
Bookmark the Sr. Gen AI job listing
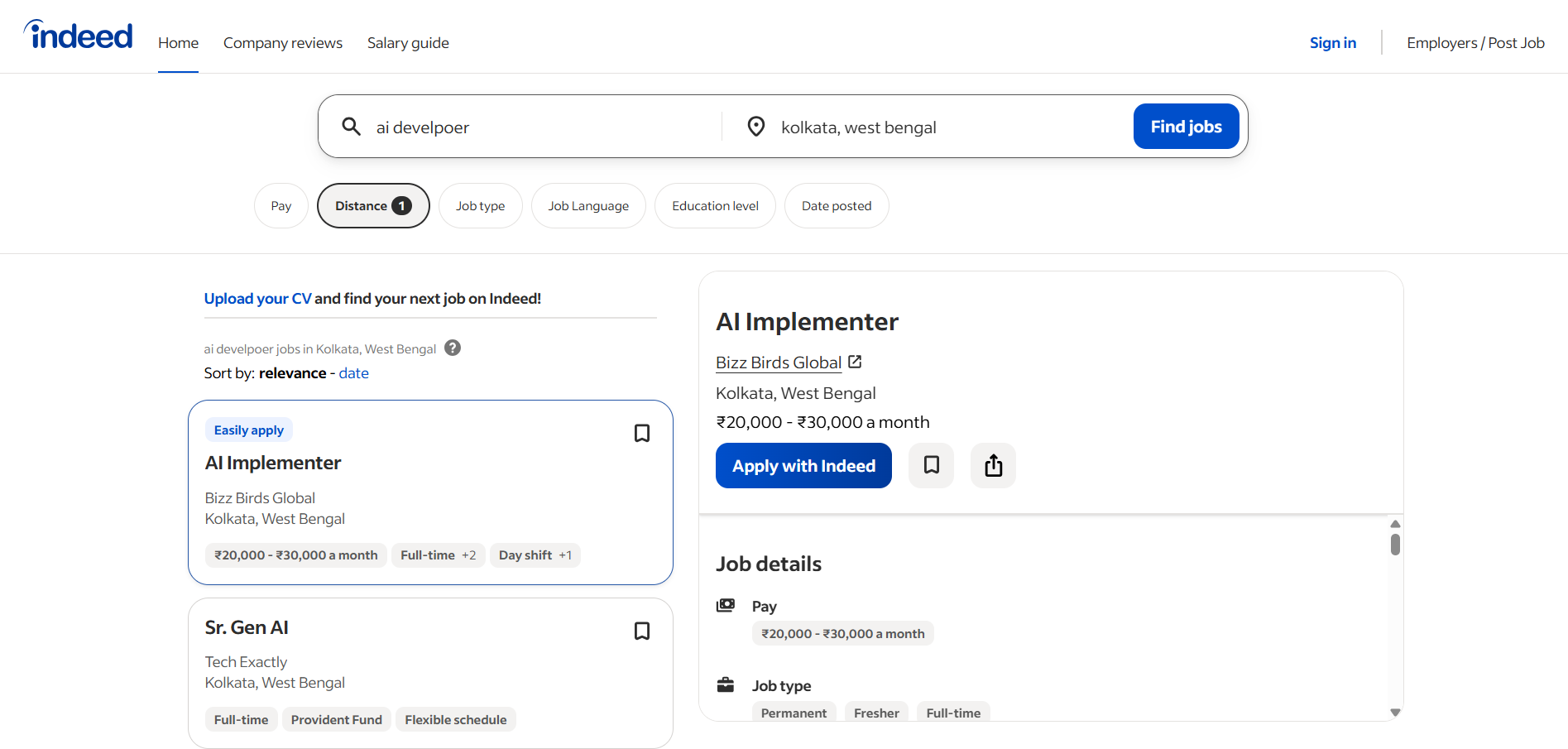tap(641, 630)
